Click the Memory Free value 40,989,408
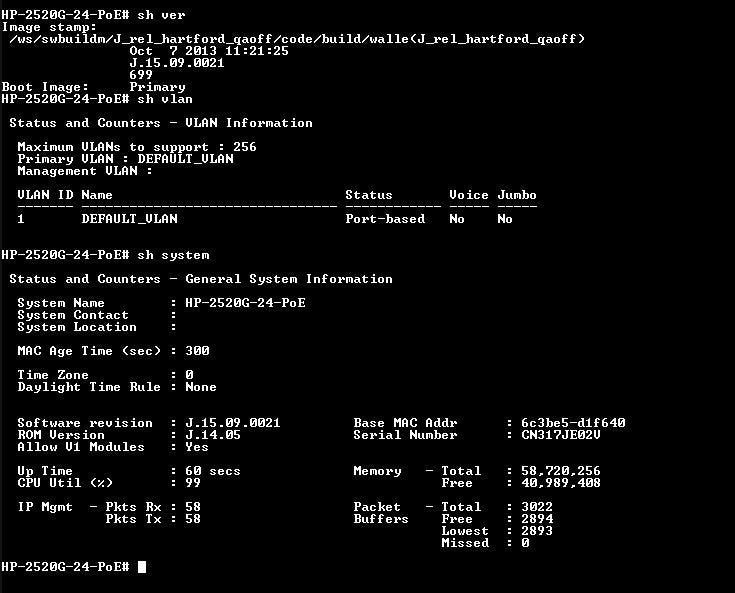Screen dimensions: 735x593 561,483
